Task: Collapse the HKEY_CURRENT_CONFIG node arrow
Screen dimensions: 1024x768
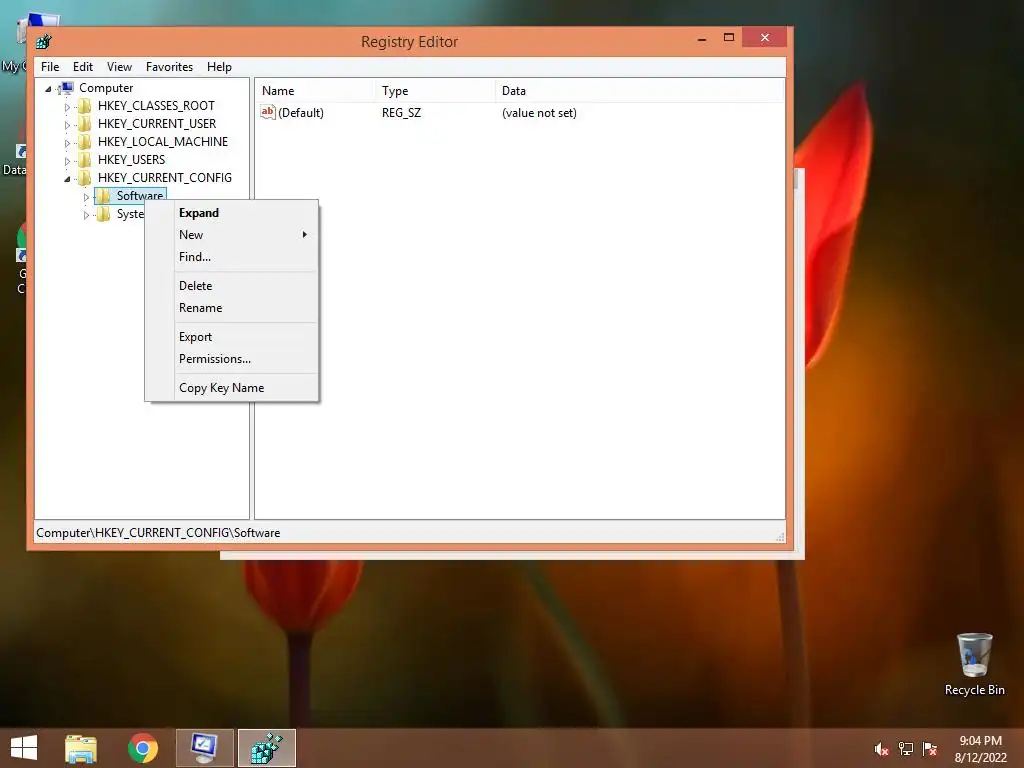Action: click(x=67, y=179)
